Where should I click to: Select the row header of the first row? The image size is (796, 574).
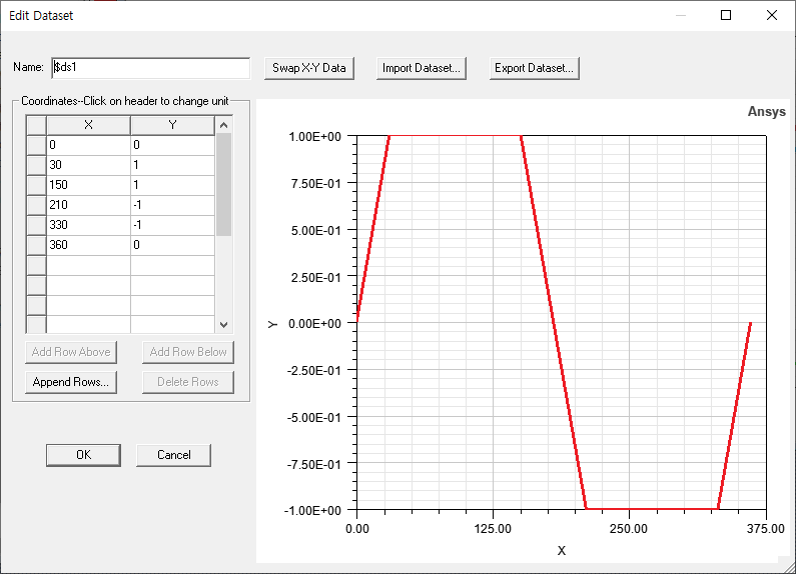(x=36, y=145)
